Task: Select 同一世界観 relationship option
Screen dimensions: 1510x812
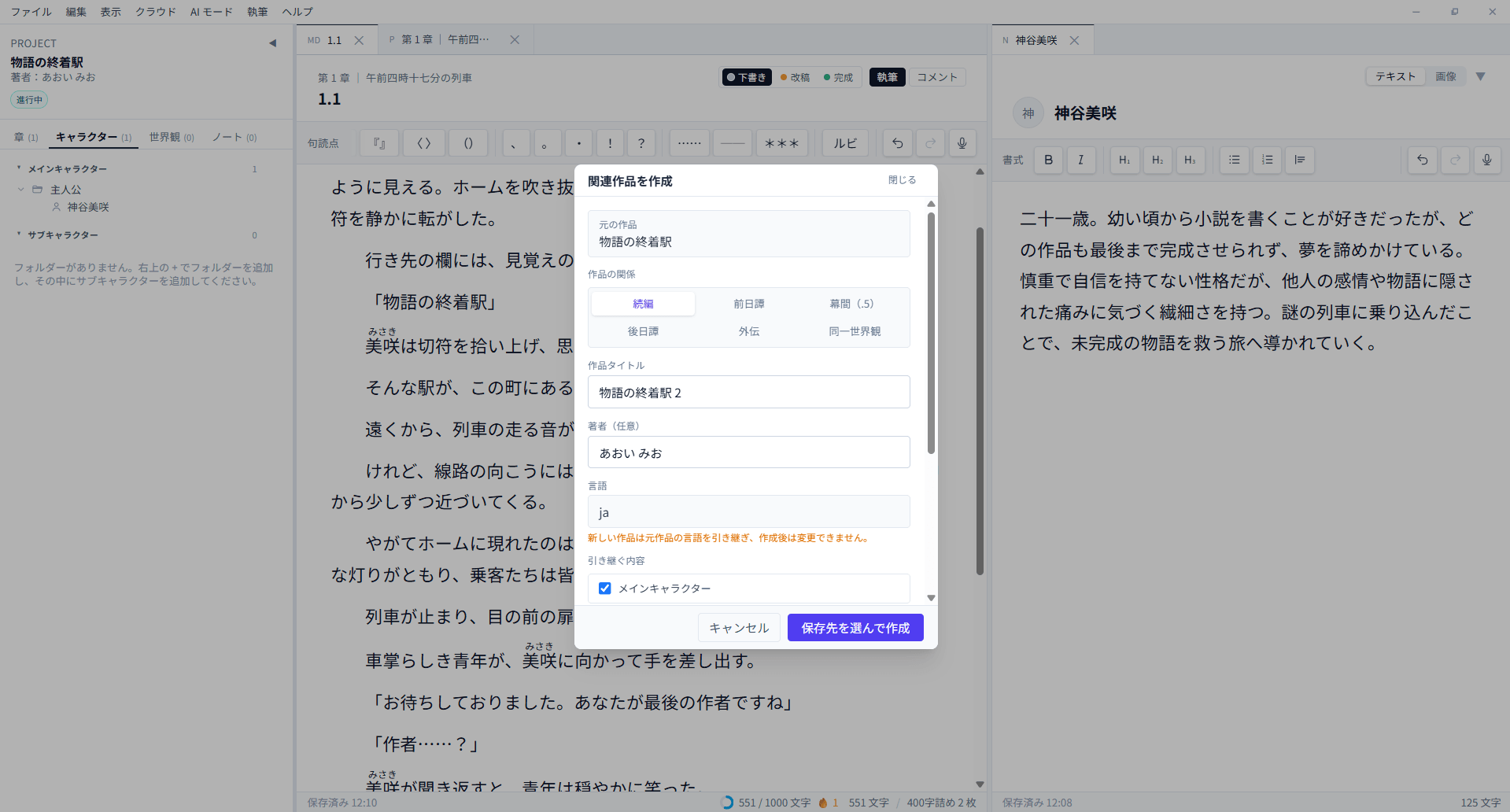Action: click(855, 331)
